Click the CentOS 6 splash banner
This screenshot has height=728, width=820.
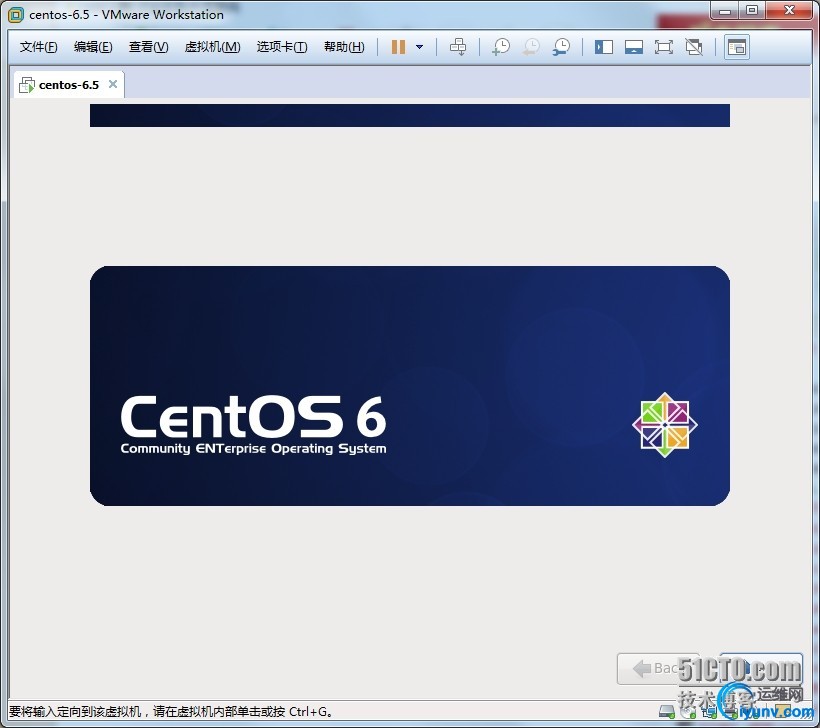pos(410,386)
